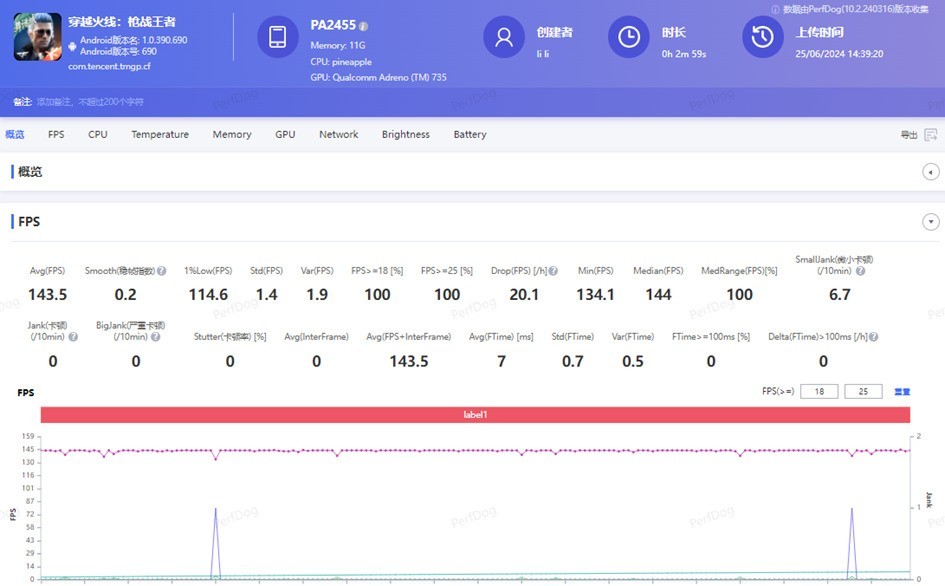Viewport: 945px width, 586px height.
Task: Switch to the CPU tab
Action: point(97,133)
